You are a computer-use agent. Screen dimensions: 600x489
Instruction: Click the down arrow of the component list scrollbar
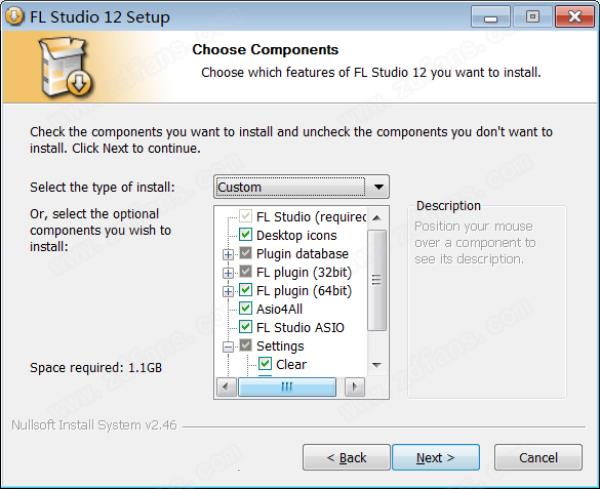(377, 365)
